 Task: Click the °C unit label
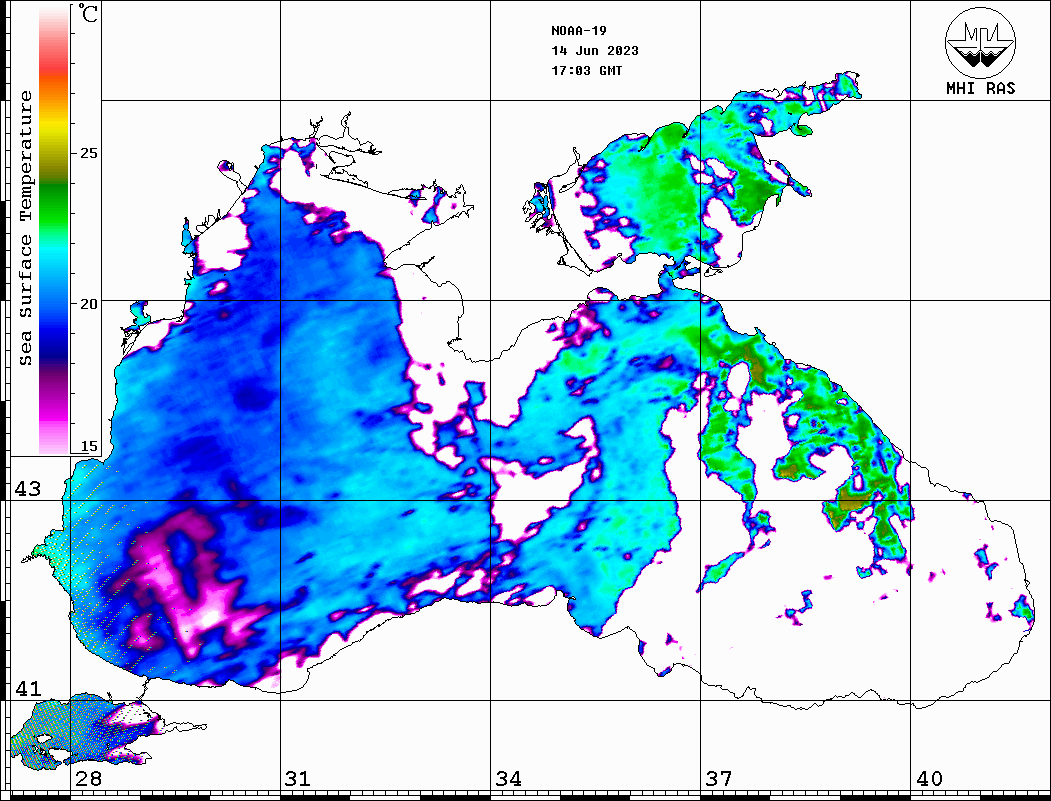tap(87, 13)
